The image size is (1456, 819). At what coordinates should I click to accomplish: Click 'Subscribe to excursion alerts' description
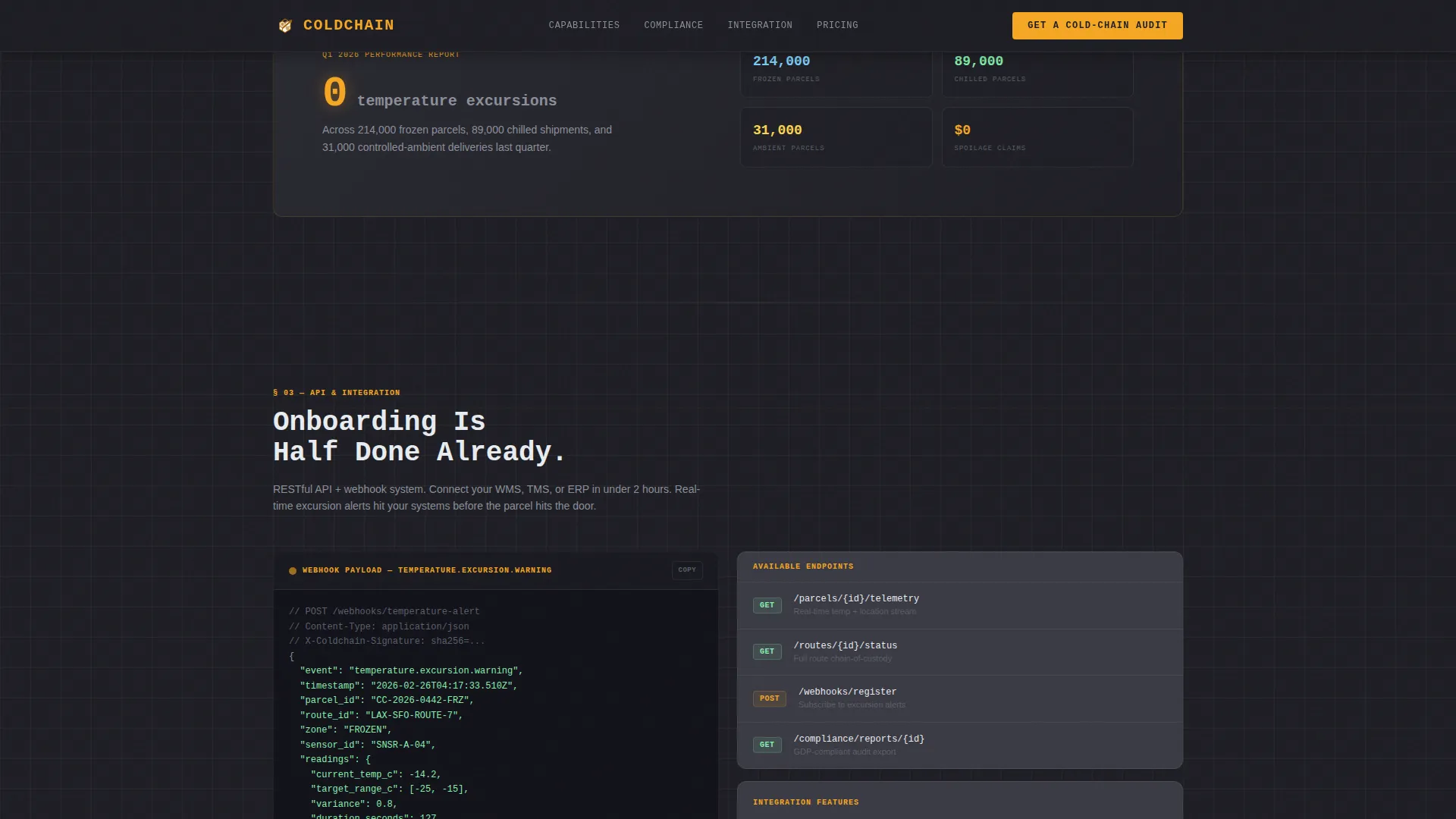tap(852, 705)
